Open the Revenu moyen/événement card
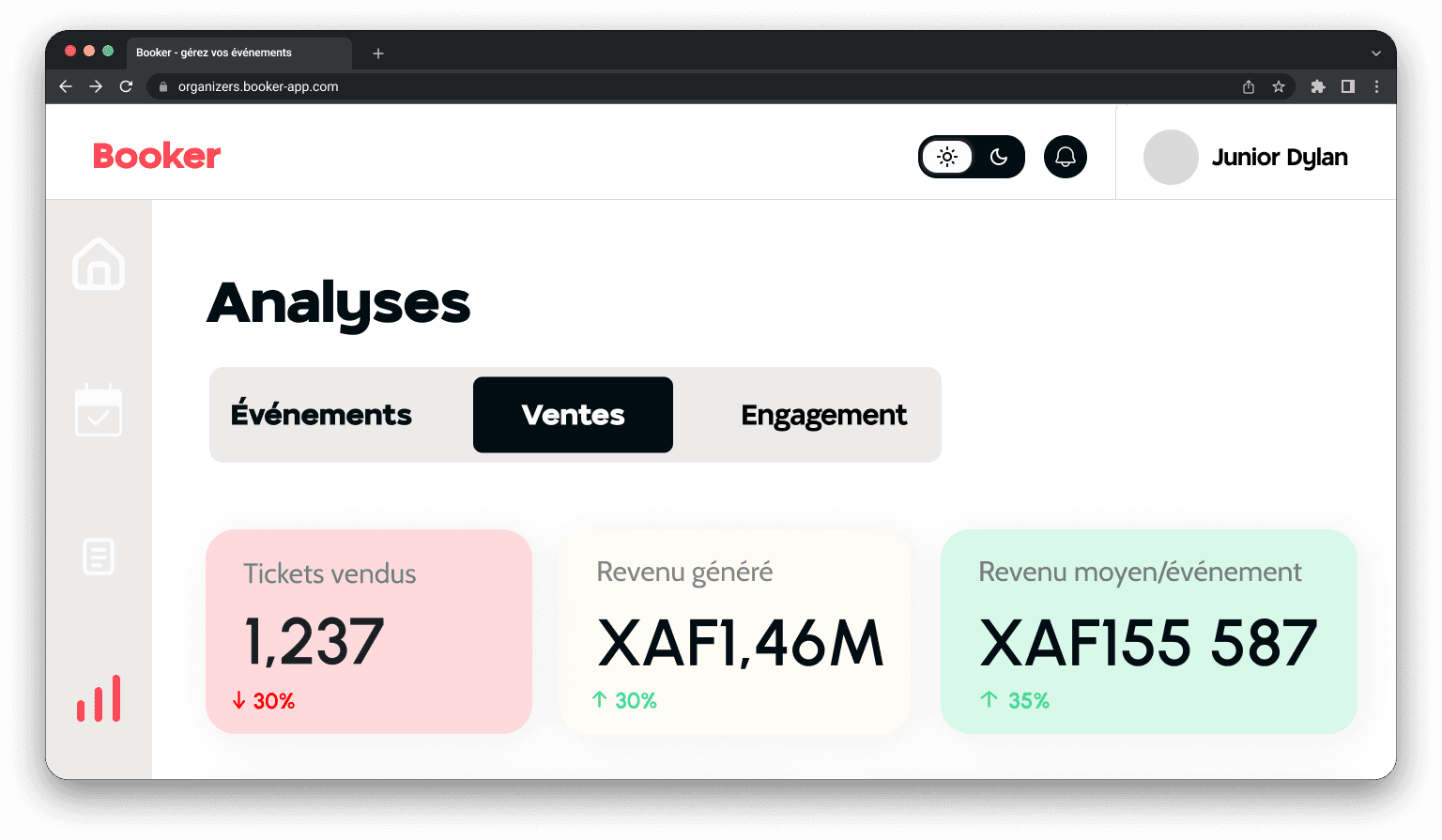This screenshot has width=1442, height=840. 1149,632
